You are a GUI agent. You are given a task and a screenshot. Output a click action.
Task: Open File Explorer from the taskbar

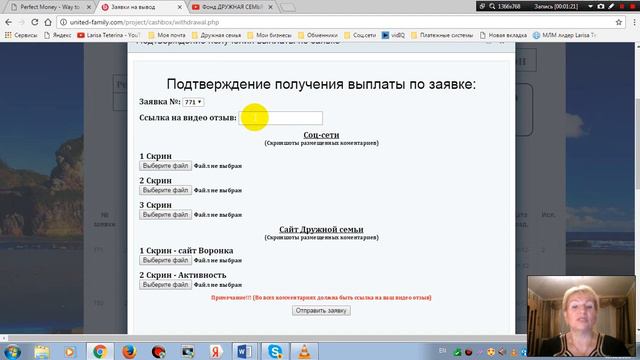pyautogui.click(x=42, y=351)
